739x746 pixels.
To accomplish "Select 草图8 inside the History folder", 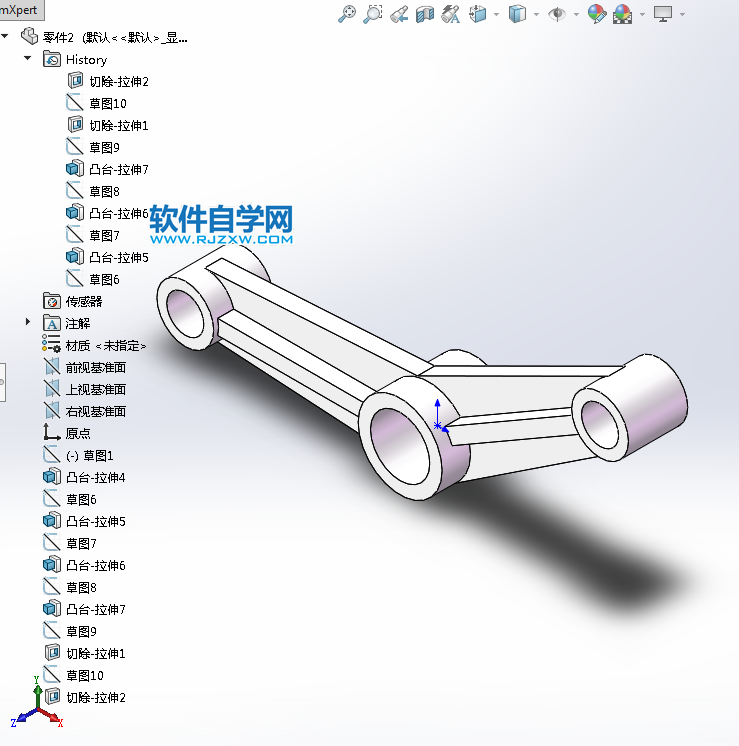I will tap(93, 191).
